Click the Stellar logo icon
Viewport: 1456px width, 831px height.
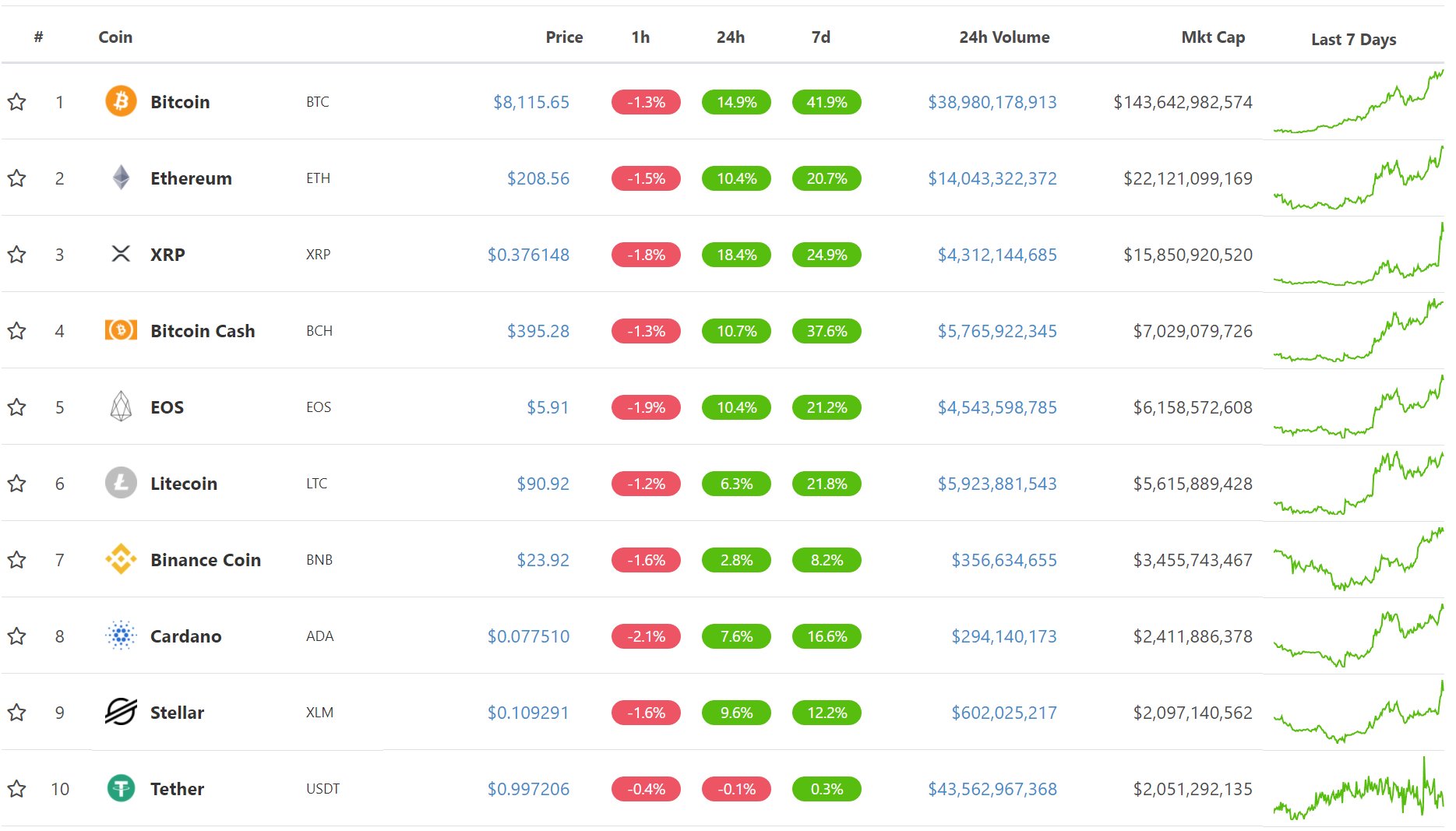(121, 712)
